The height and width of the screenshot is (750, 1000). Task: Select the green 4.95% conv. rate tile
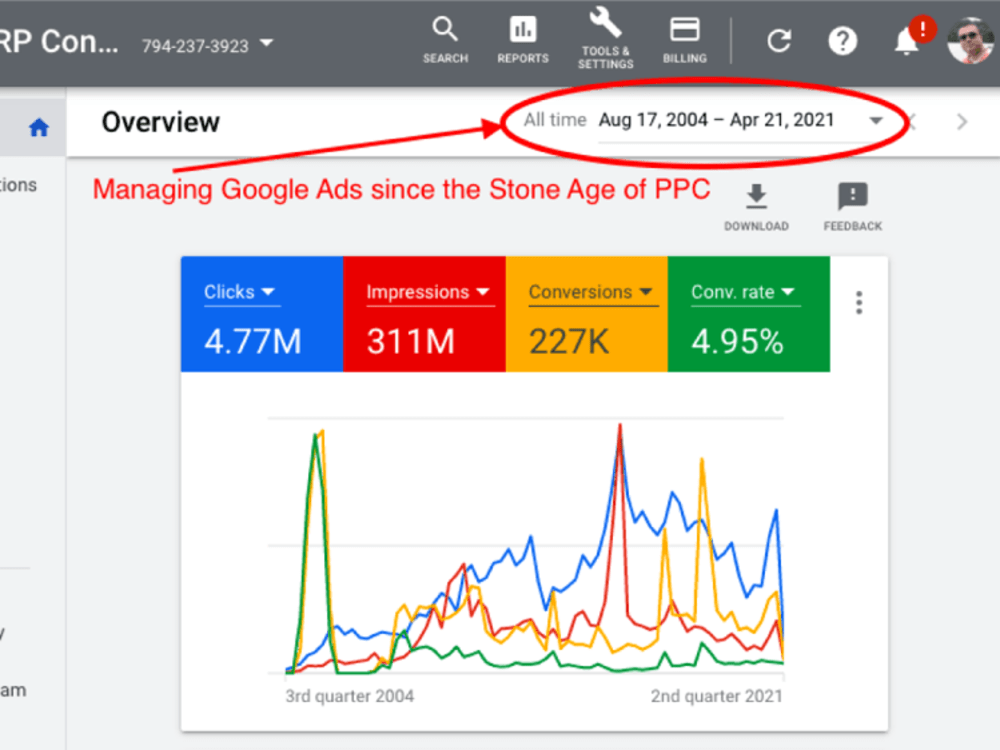point(749,314)
